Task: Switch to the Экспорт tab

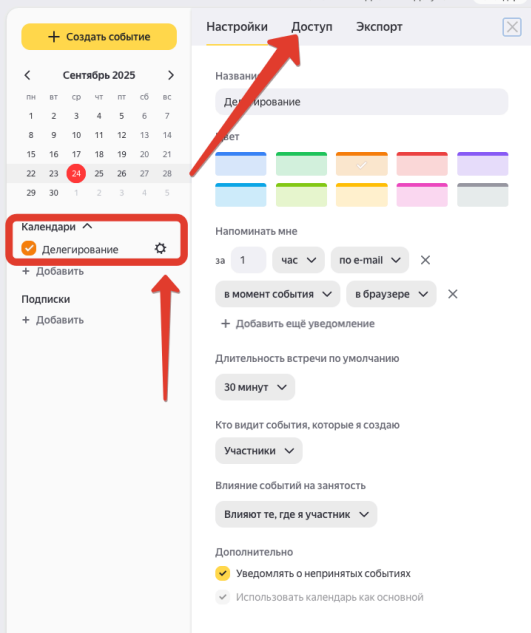Action: [379, 27]
